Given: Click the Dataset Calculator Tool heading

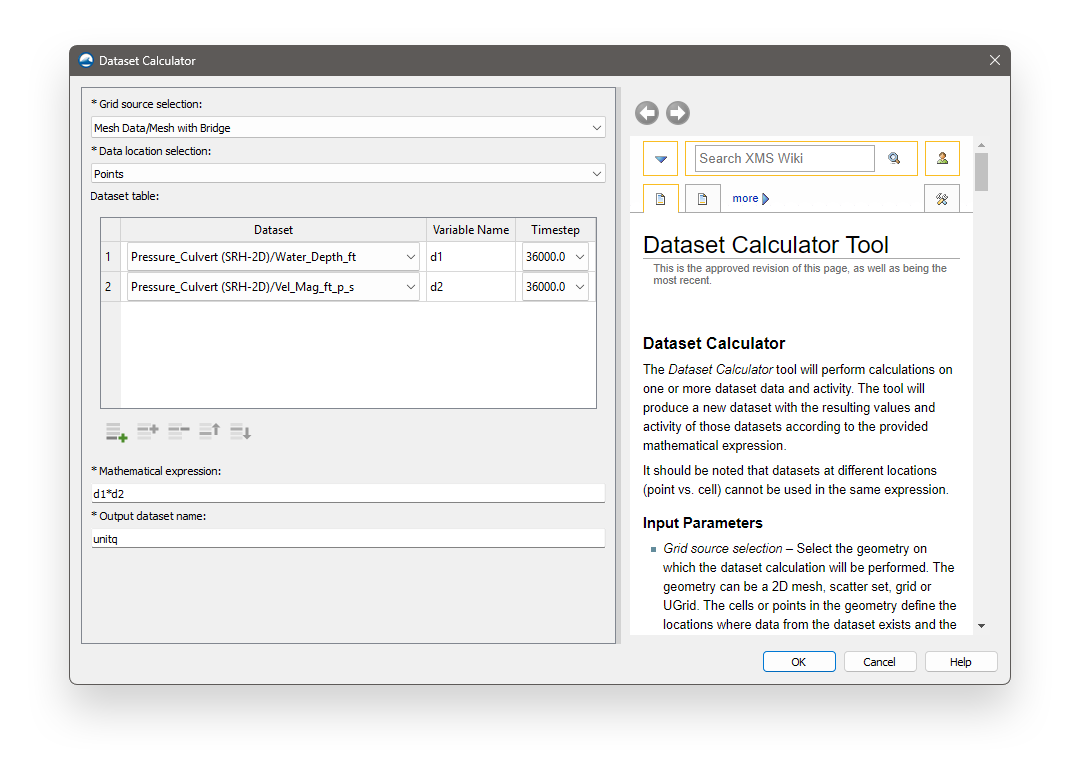Looking at the screenshot, I should 765,245.
